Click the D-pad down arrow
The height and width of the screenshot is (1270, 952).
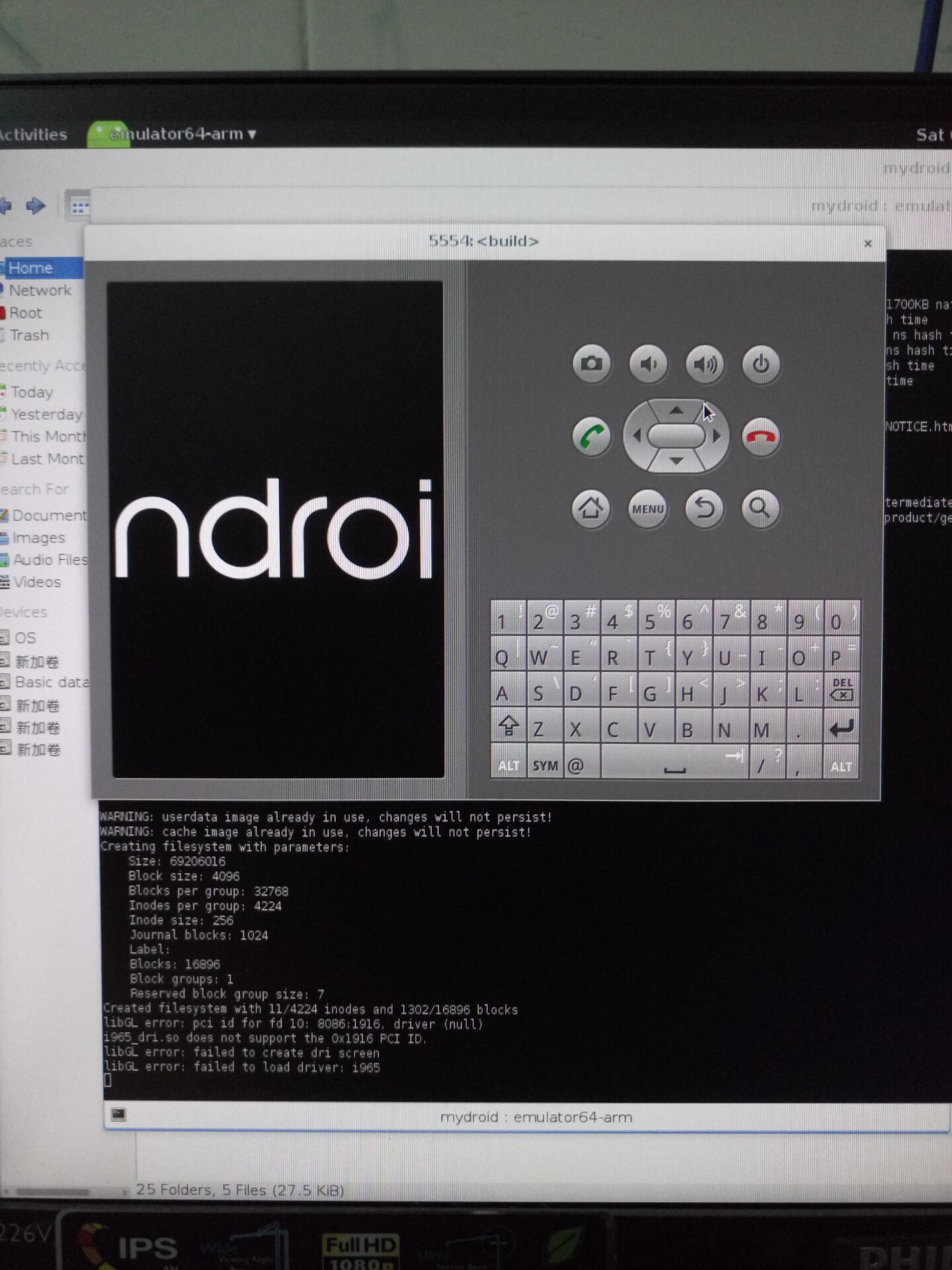[x=676, y=460]
